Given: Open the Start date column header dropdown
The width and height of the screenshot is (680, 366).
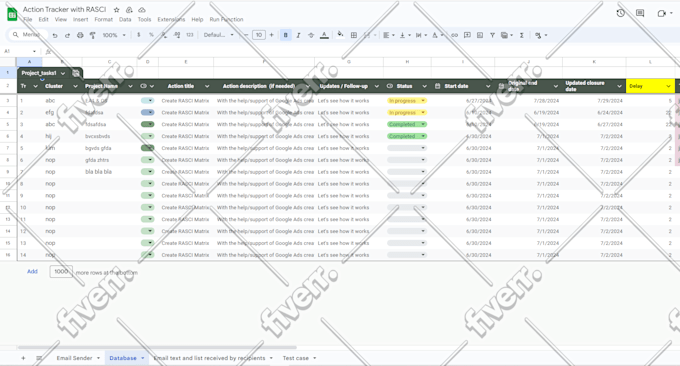Looking at the screenshot, I should (x=488, y=86).
